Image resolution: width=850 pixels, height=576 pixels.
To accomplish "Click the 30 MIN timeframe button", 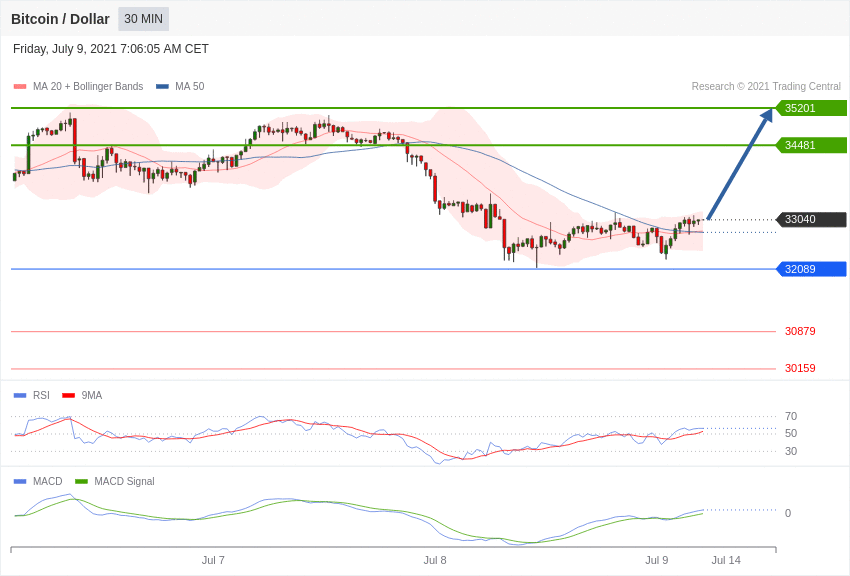I will [x=143, y=19].
